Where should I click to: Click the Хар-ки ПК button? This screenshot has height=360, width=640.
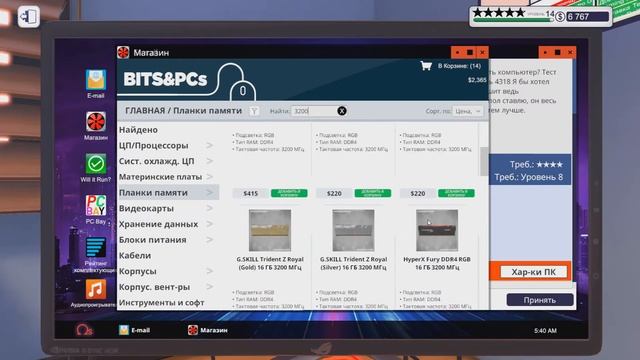coord(533,272)
